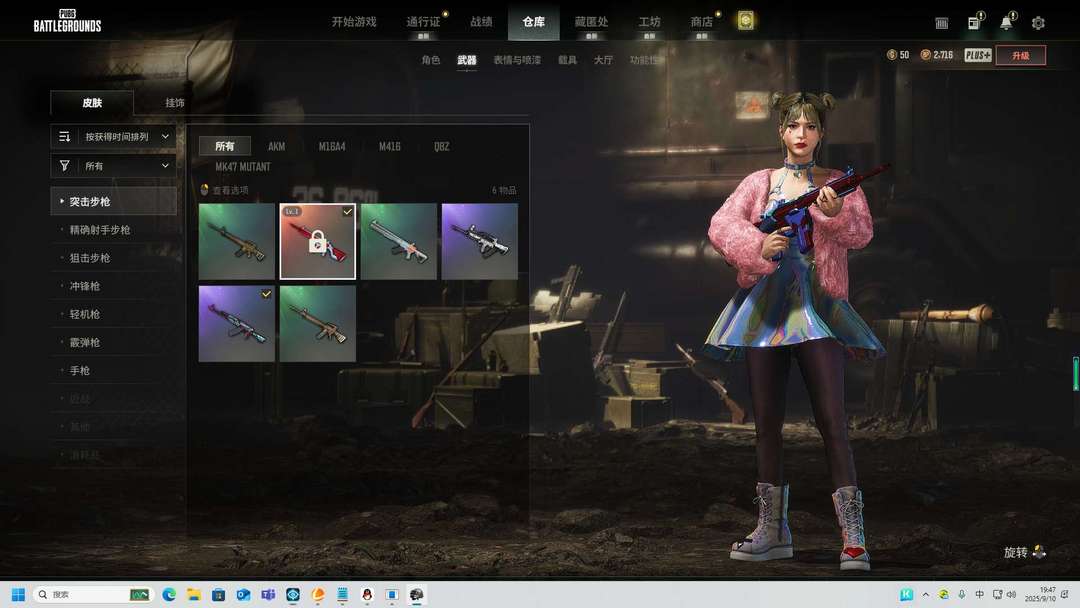Image resolution: width=1080 pixels, height=608 pixels.
Task: Open the 藏匿处 menu
Action: pyautogui.click(x=591, y=21)
